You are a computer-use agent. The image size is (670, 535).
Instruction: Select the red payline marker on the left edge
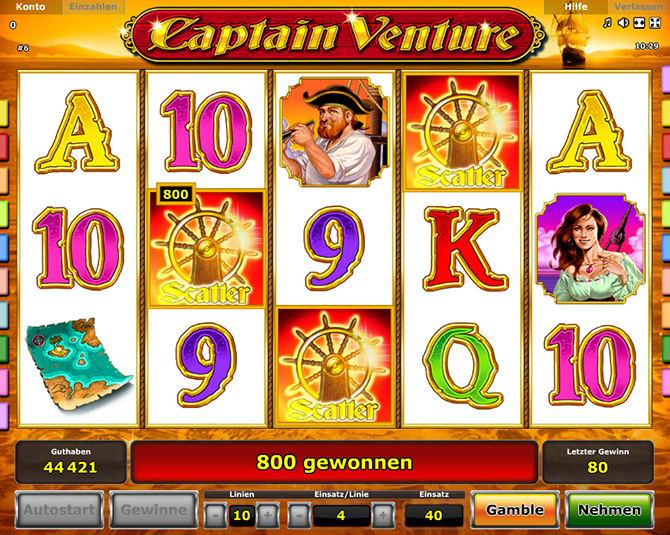tap(3, 147)
